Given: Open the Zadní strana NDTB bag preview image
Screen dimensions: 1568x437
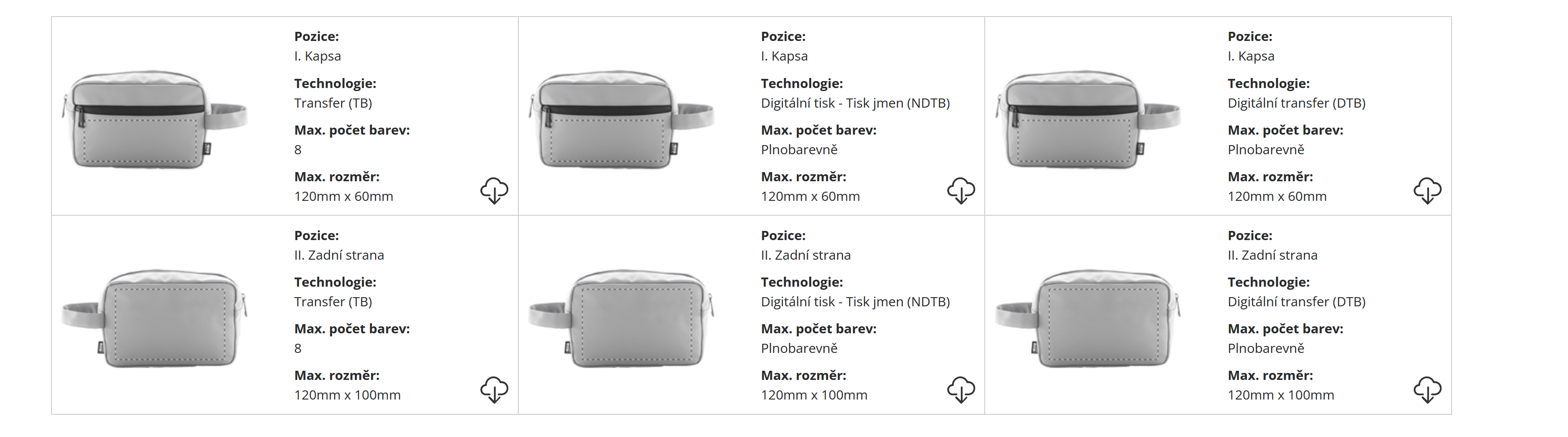Looking at the screenshot, I should tap(621, 318).
